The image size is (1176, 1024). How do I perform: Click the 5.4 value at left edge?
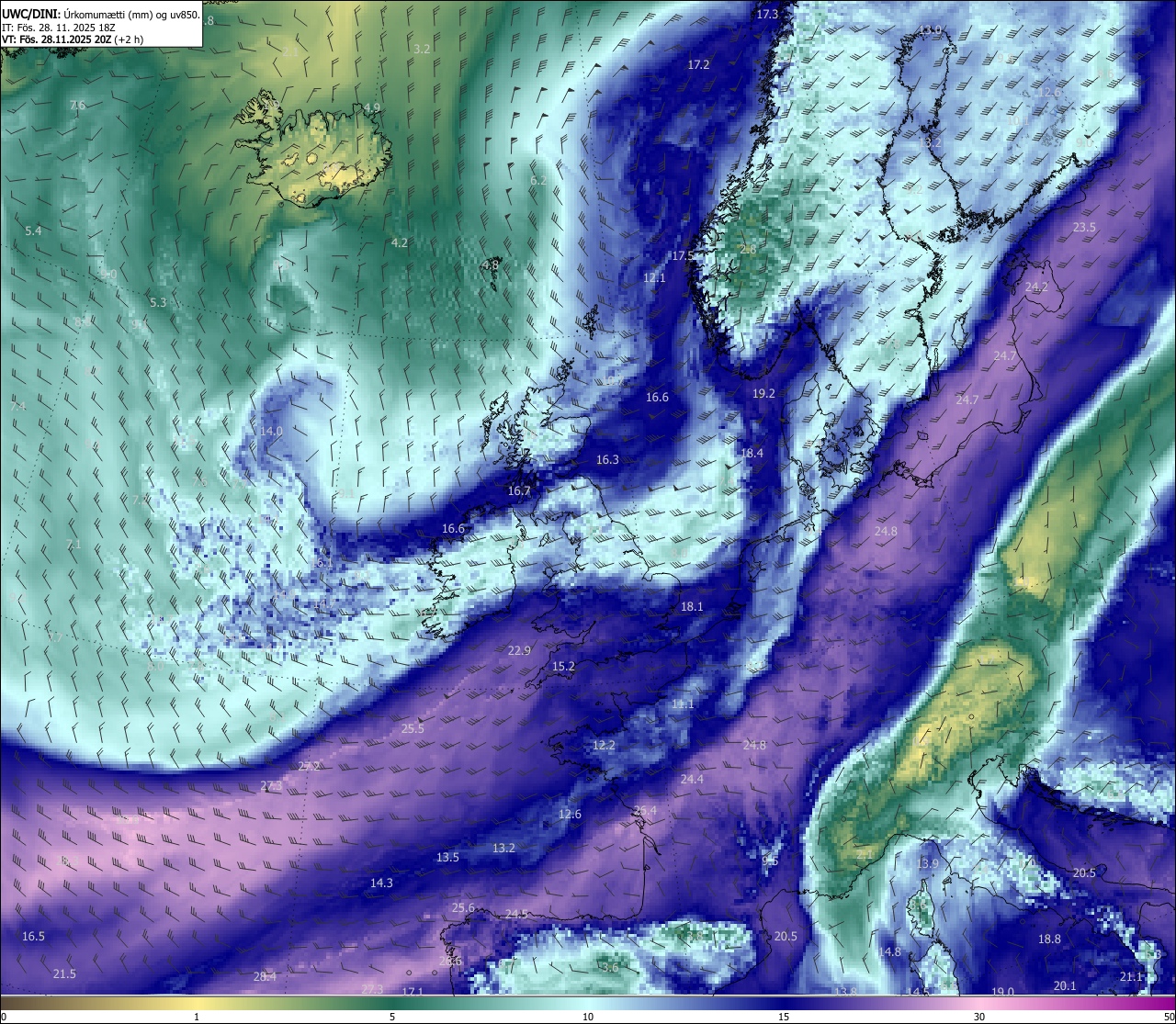click(x=33, y=231)
